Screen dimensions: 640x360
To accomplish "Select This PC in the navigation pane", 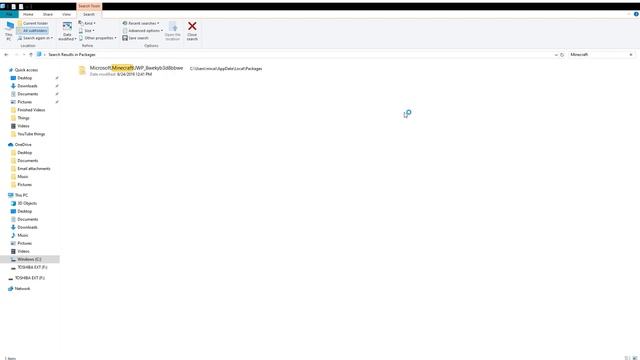I will (x=21, y=196).
